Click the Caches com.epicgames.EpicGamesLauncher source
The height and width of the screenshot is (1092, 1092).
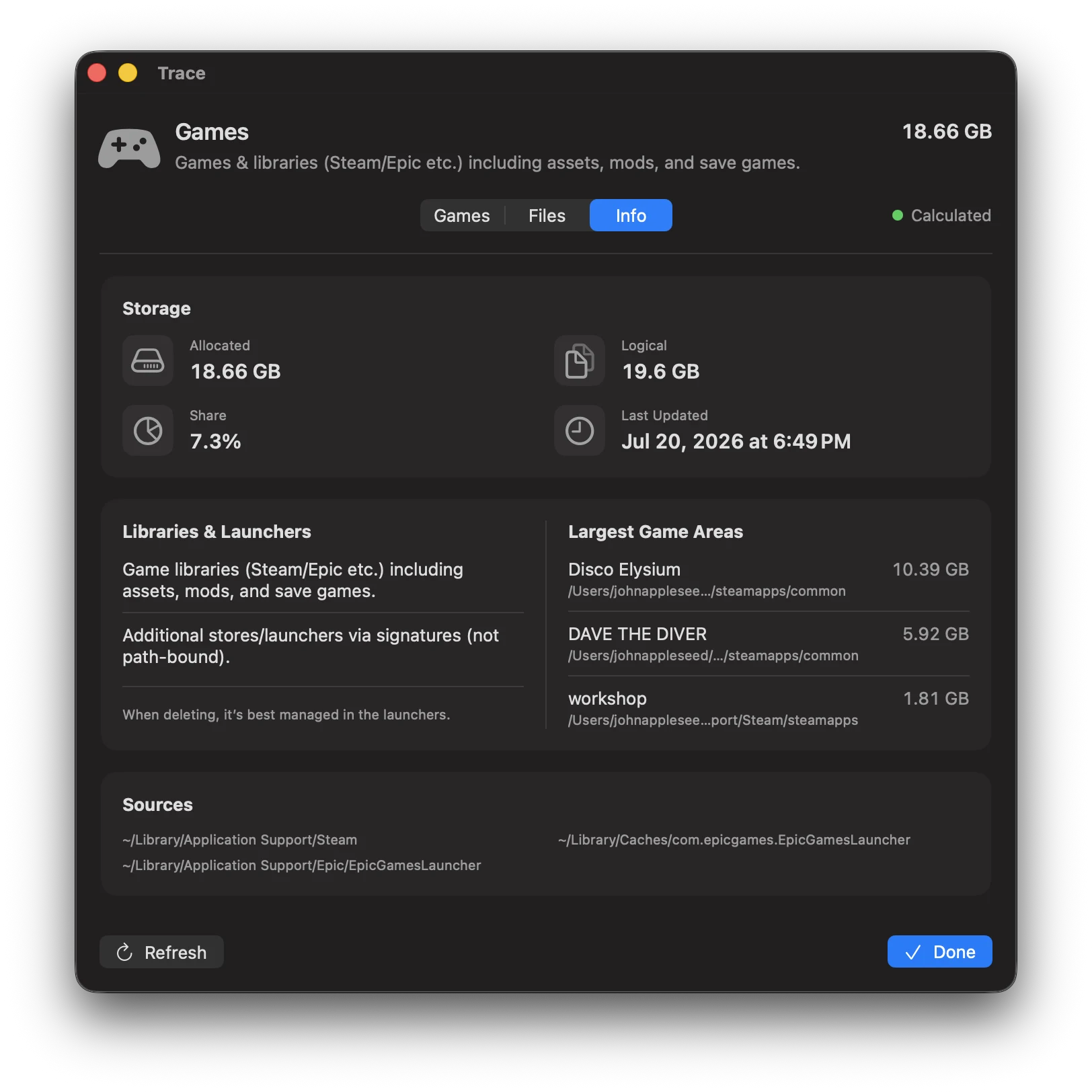[x=734, y=840]
